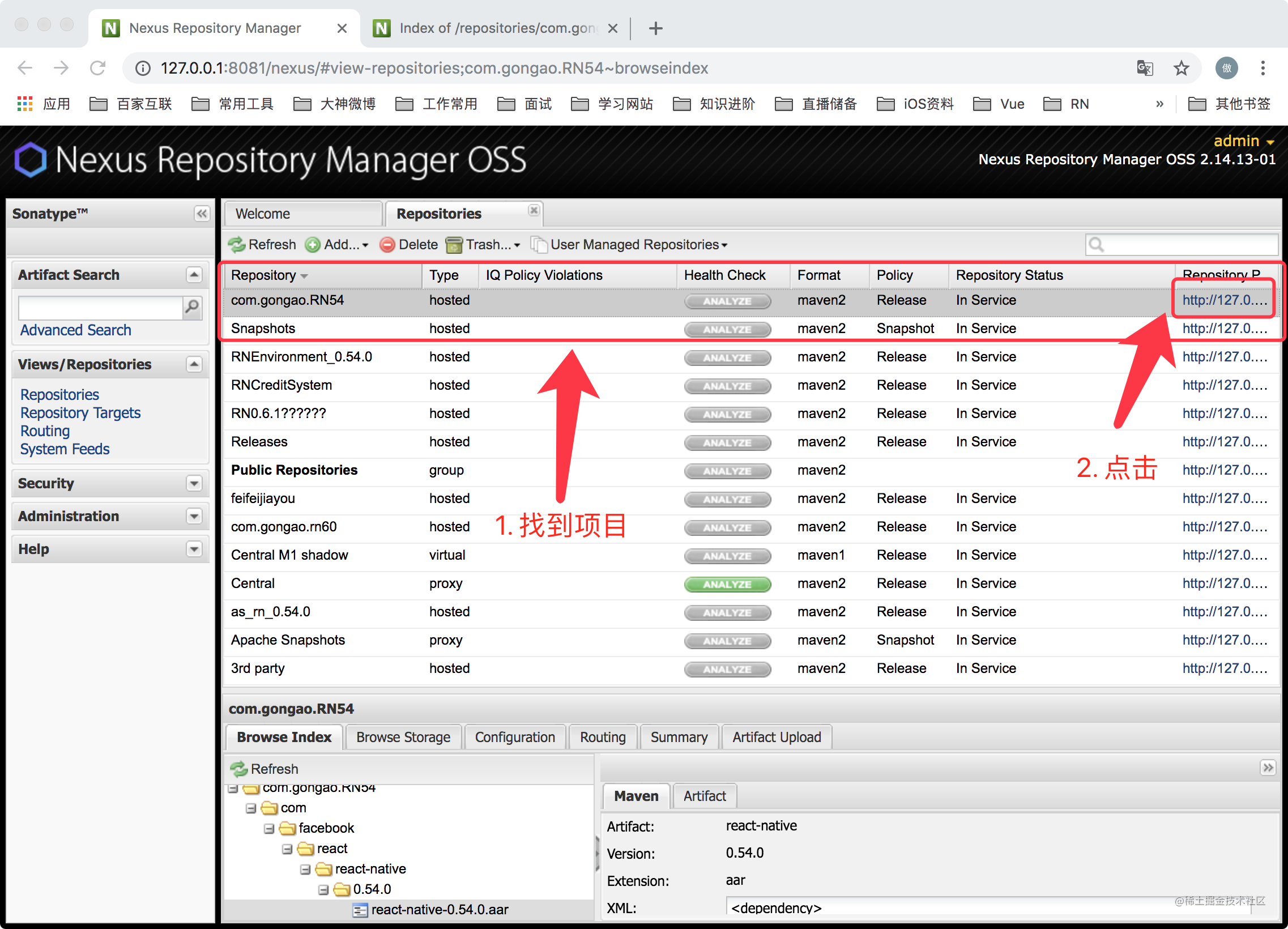Open the Chrome three-dot menu
The width and height of the screenshot is (1288, 929).
1263,68
